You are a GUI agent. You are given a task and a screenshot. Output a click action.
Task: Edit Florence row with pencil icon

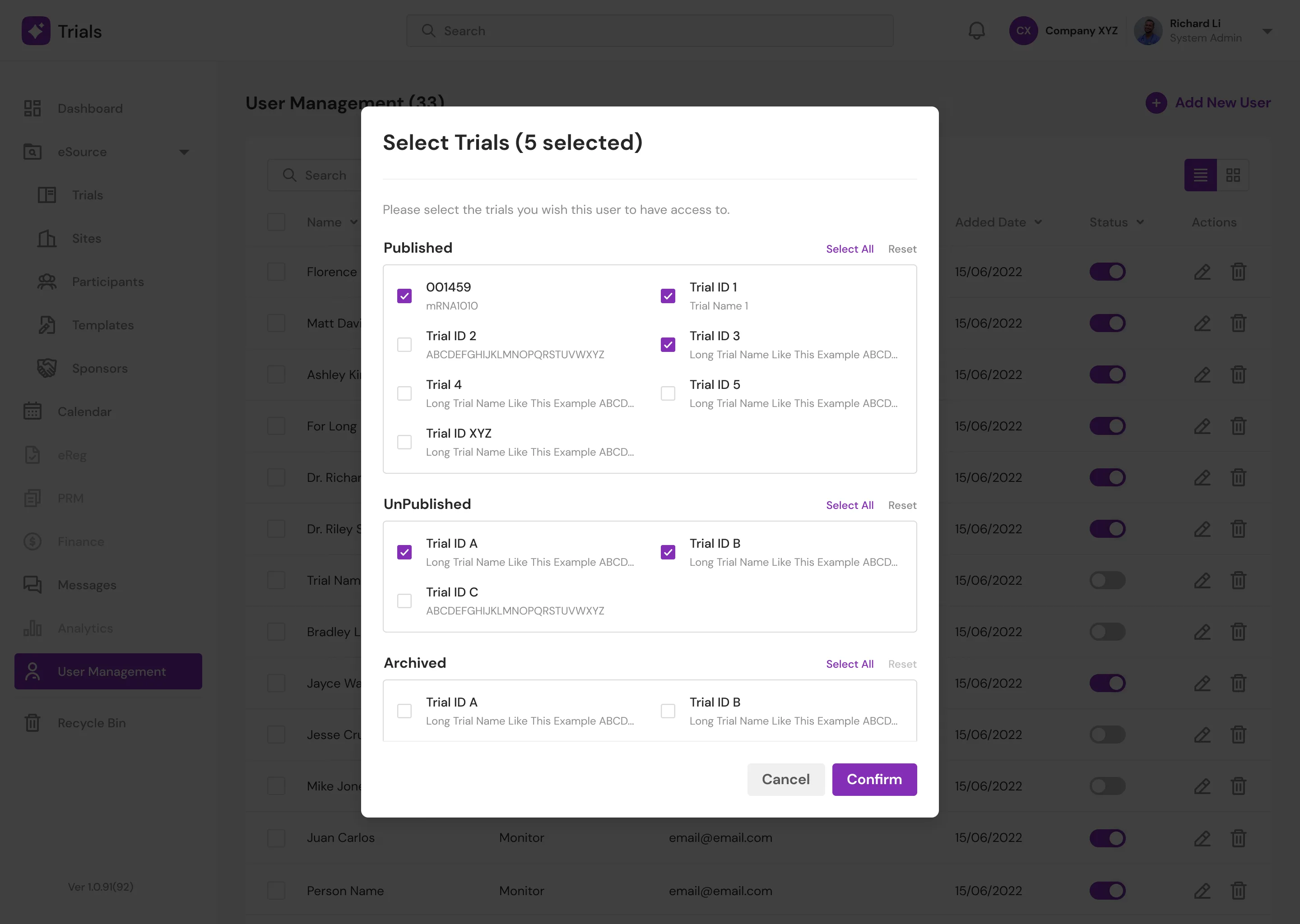tap(1202, 272)
